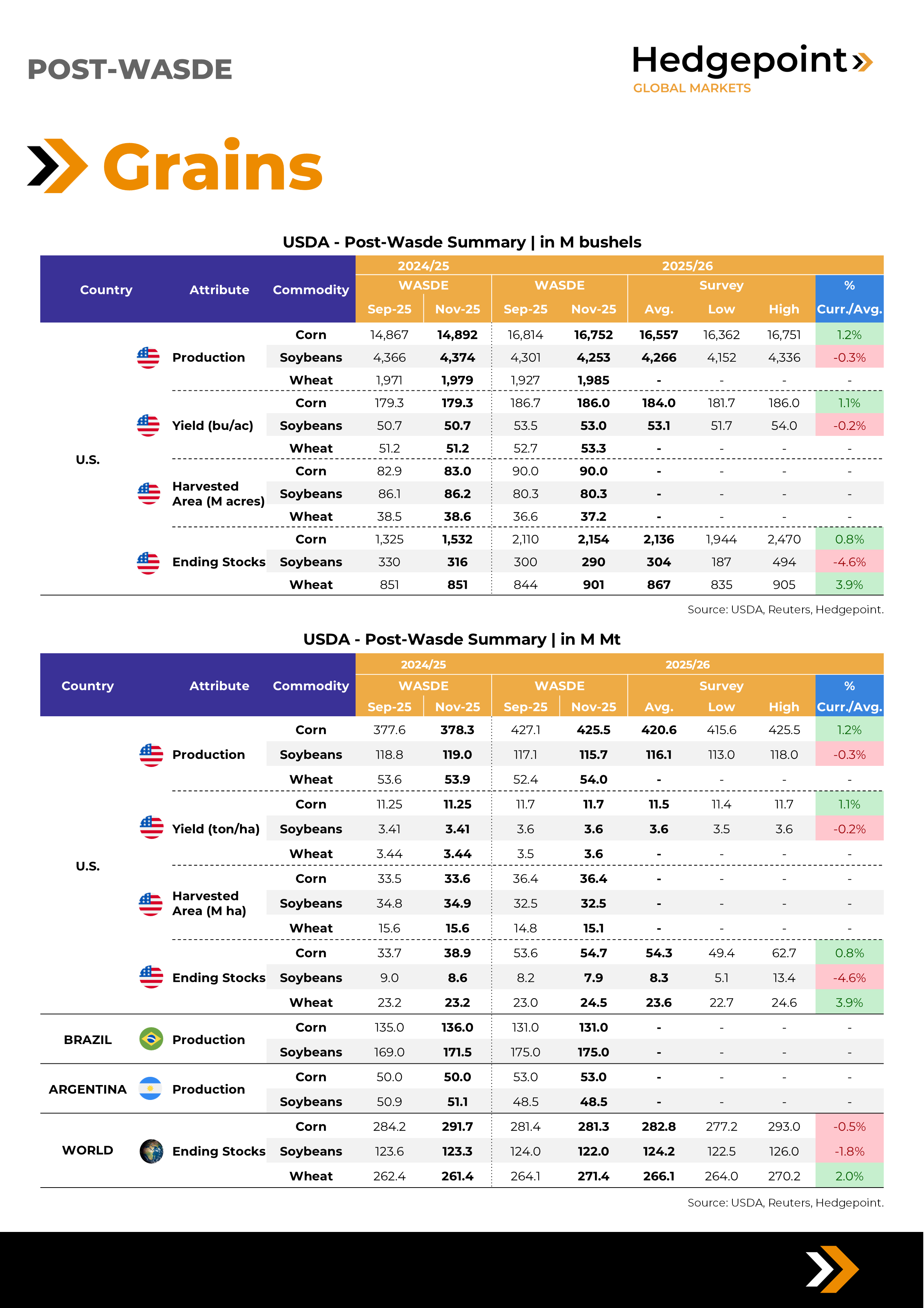Select the BRAZIL country label
Viewport: 924px width, 1308px height.
click(x=88, y=1040)
